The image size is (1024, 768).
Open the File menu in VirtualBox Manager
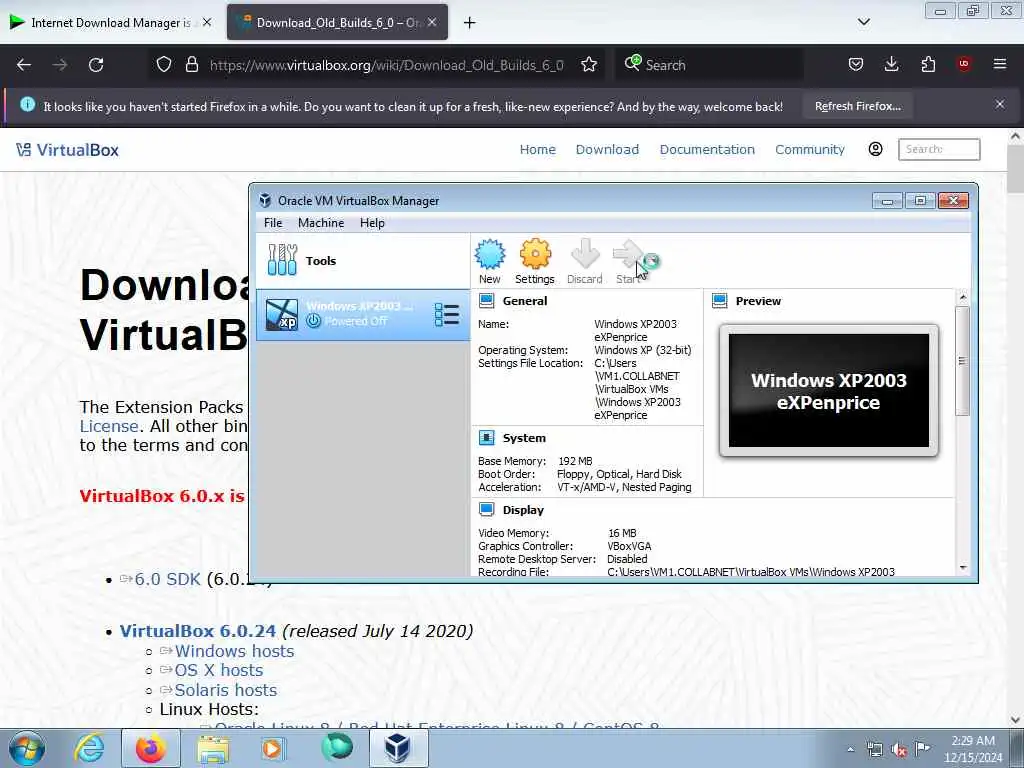point(273,223)
